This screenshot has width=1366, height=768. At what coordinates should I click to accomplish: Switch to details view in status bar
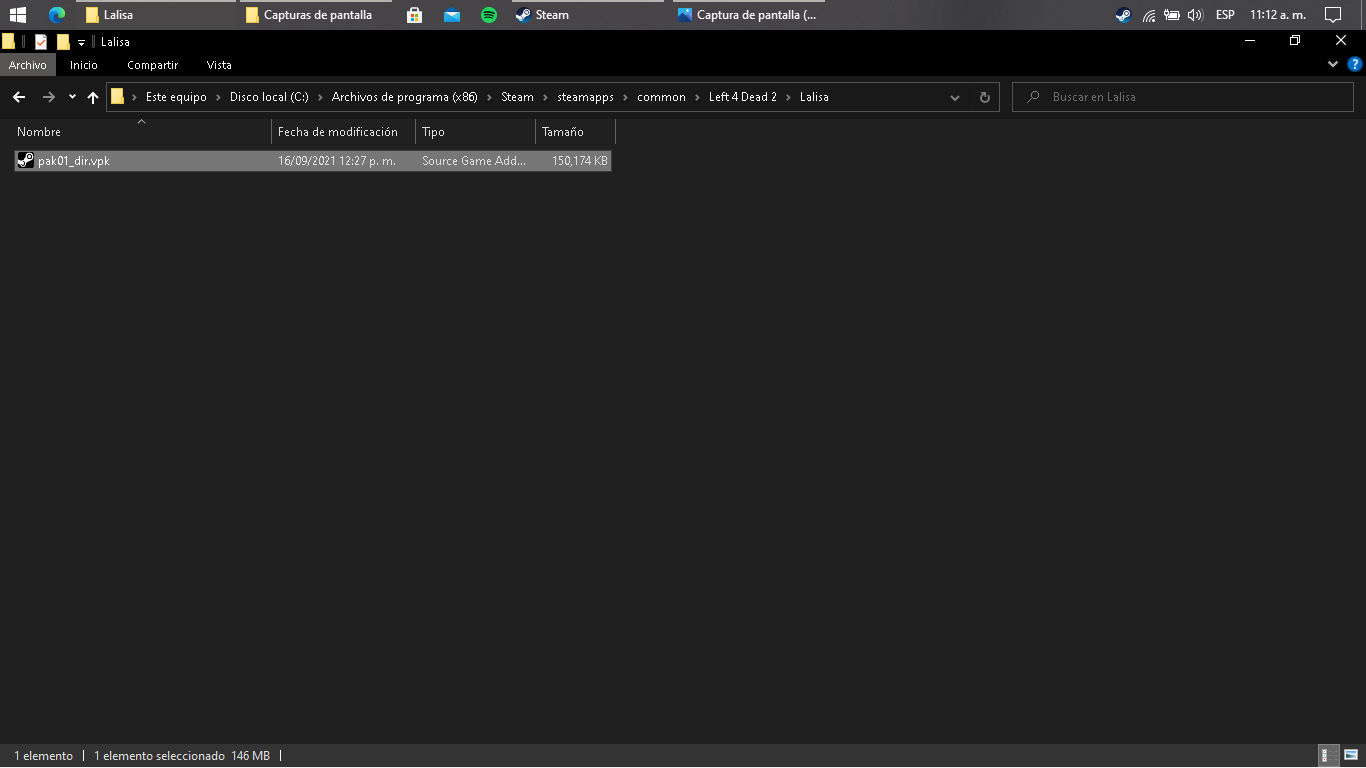point(1330,756)
